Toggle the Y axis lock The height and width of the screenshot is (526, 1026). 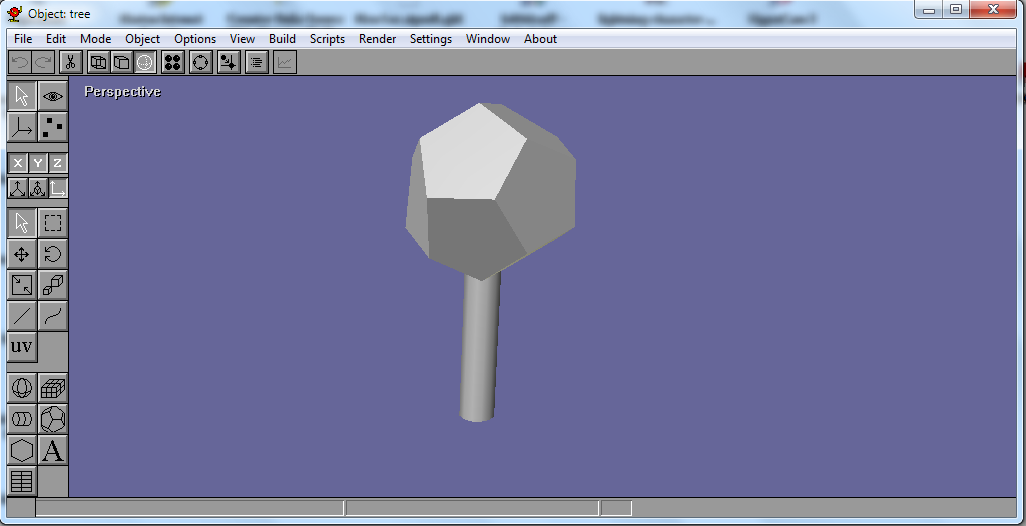[x=38, y=163]
